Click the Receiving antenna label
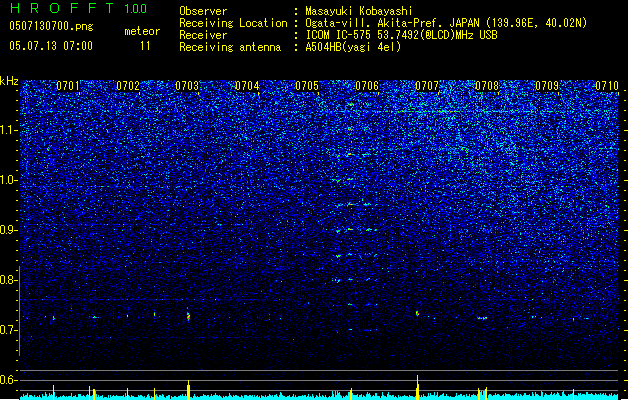This screenshot has width=629, height=400. tap(230, 47)
